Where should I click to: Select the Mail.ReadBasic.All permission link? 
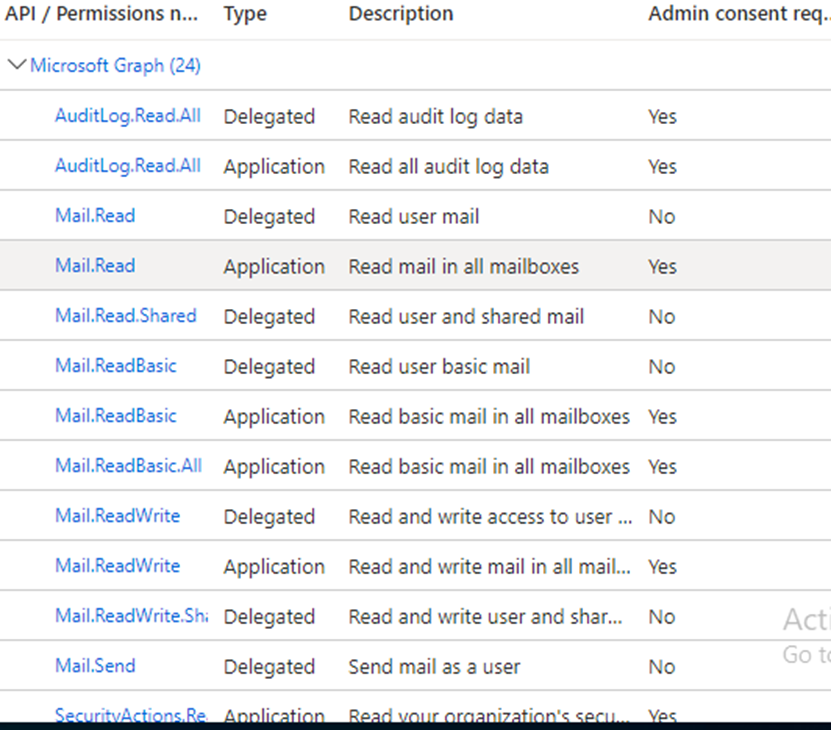click(x=128, y=466)
